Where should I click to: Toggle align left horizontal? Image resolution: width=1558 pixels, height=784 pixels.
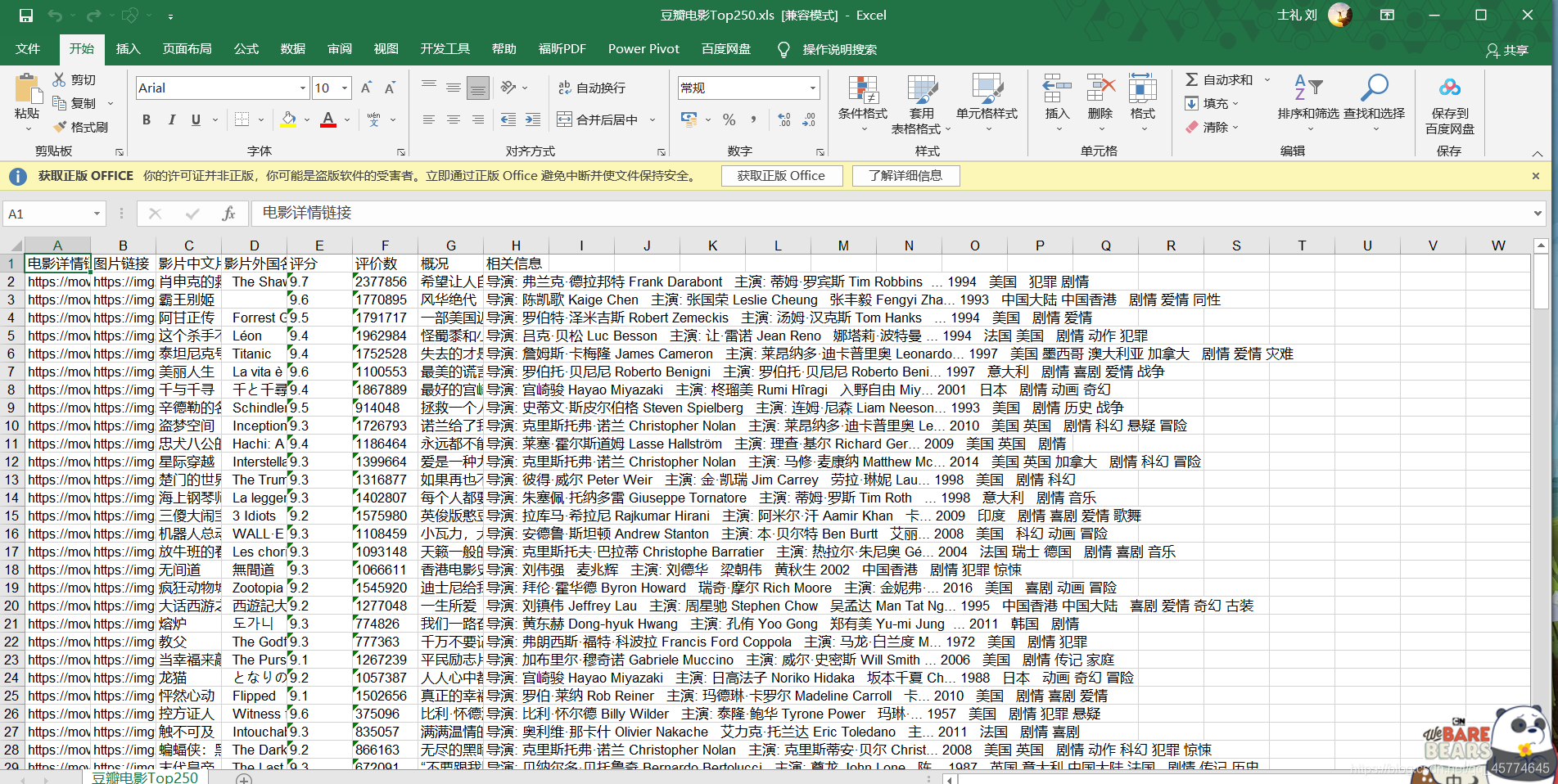(428, 119)
